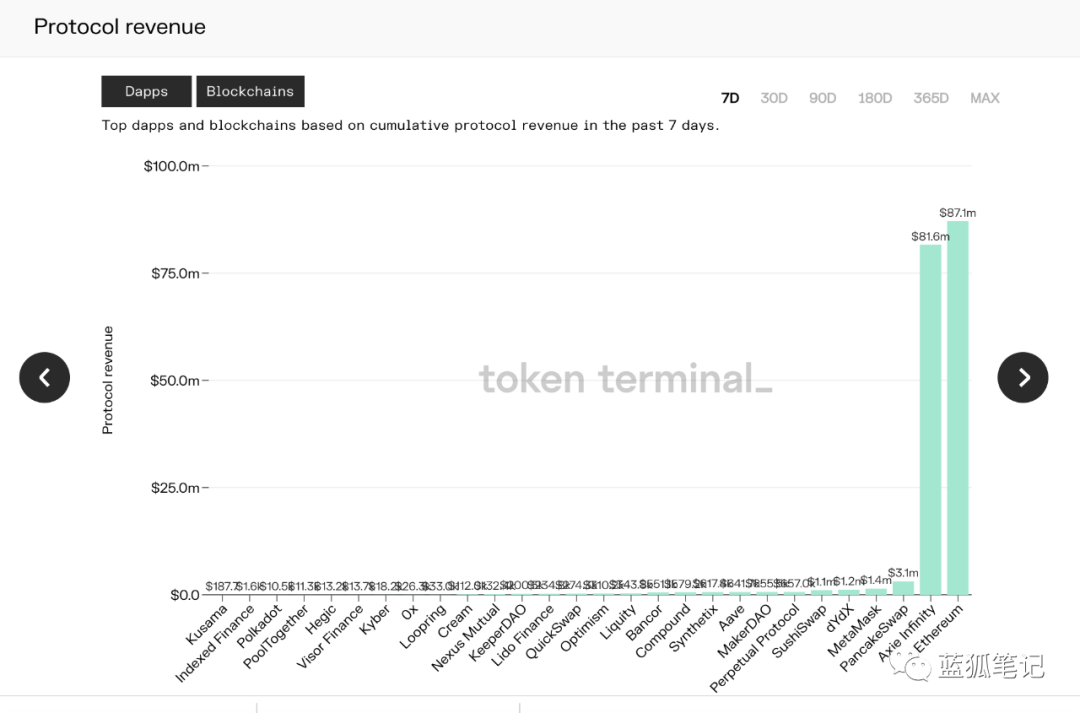Show the MAX time range
1080x713 pixels.
[x=984, y=98]
